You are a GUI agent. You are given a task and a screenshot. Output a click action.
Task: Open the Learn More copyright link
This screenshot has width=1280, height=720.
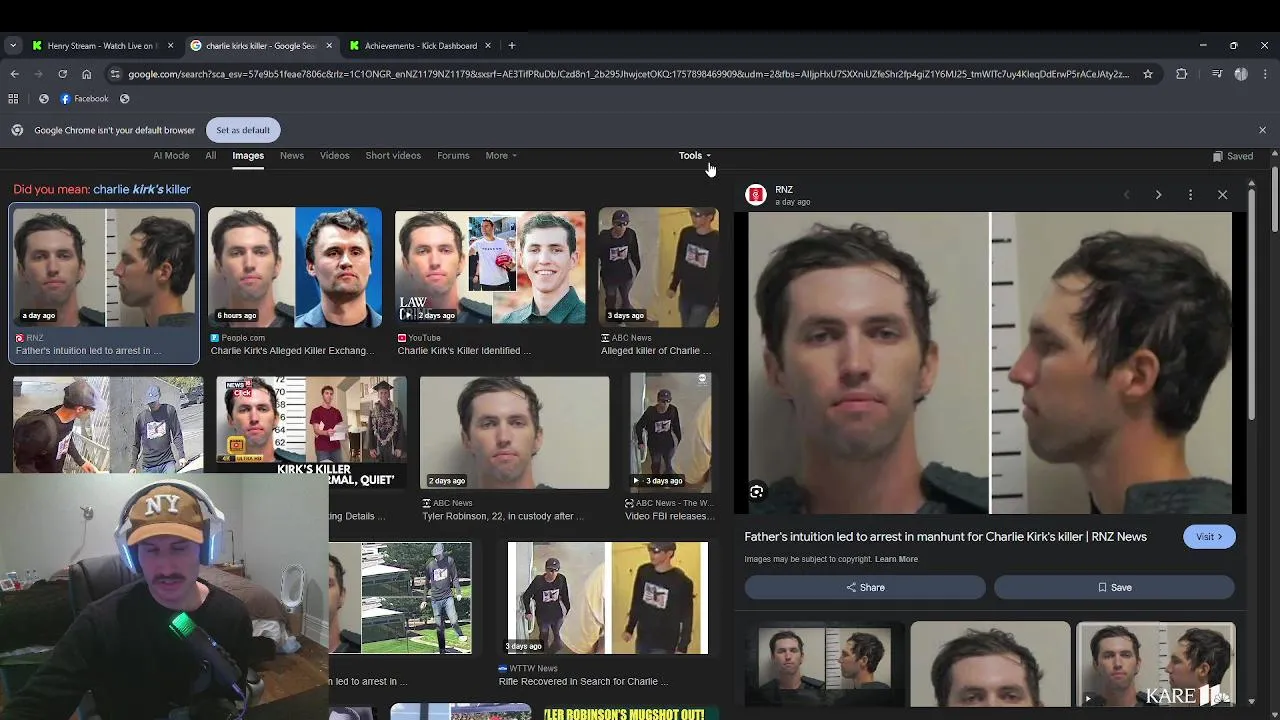(x=896, y=559)
